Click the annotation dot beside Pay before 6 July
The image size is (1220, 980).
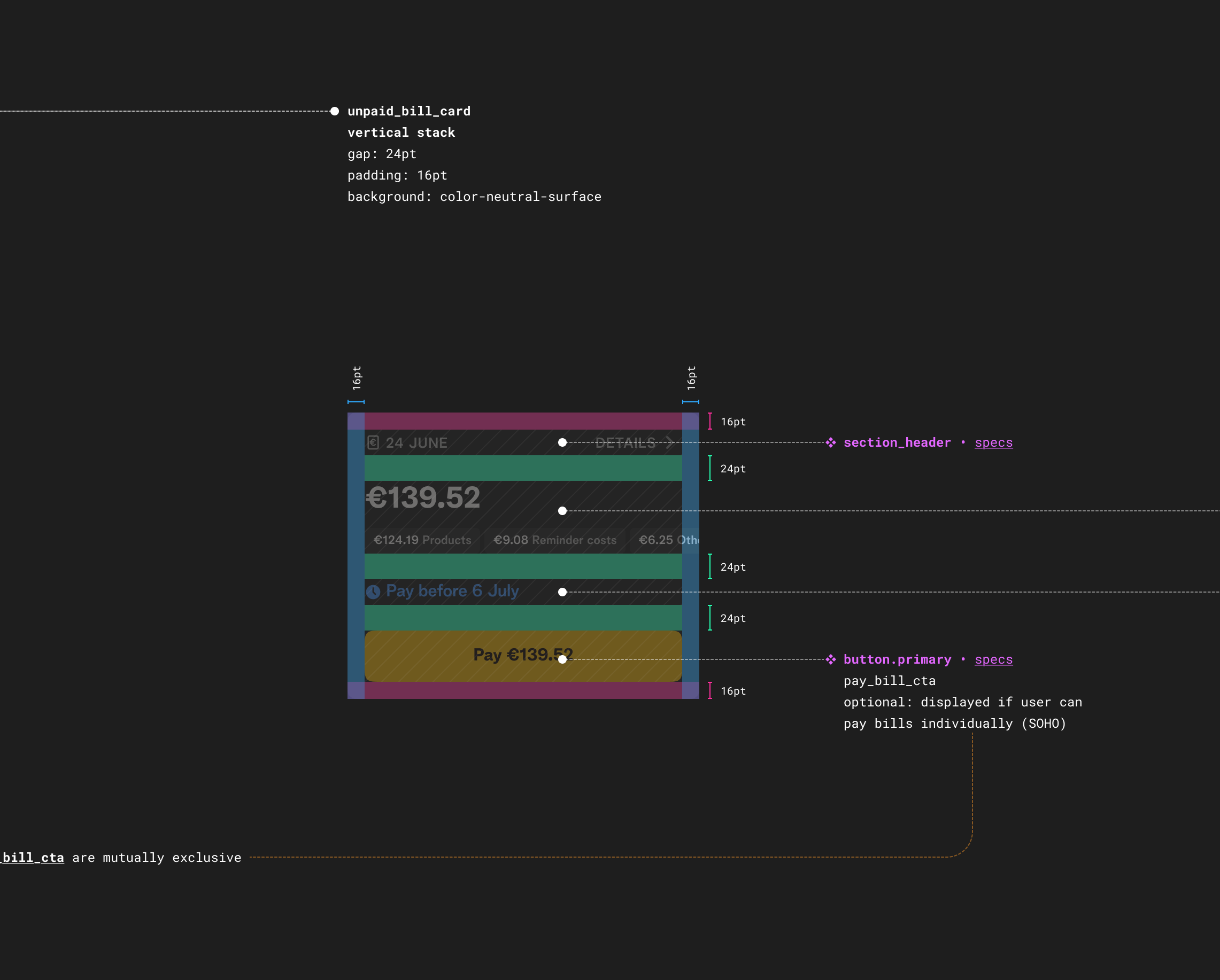[x=562, y=592]
